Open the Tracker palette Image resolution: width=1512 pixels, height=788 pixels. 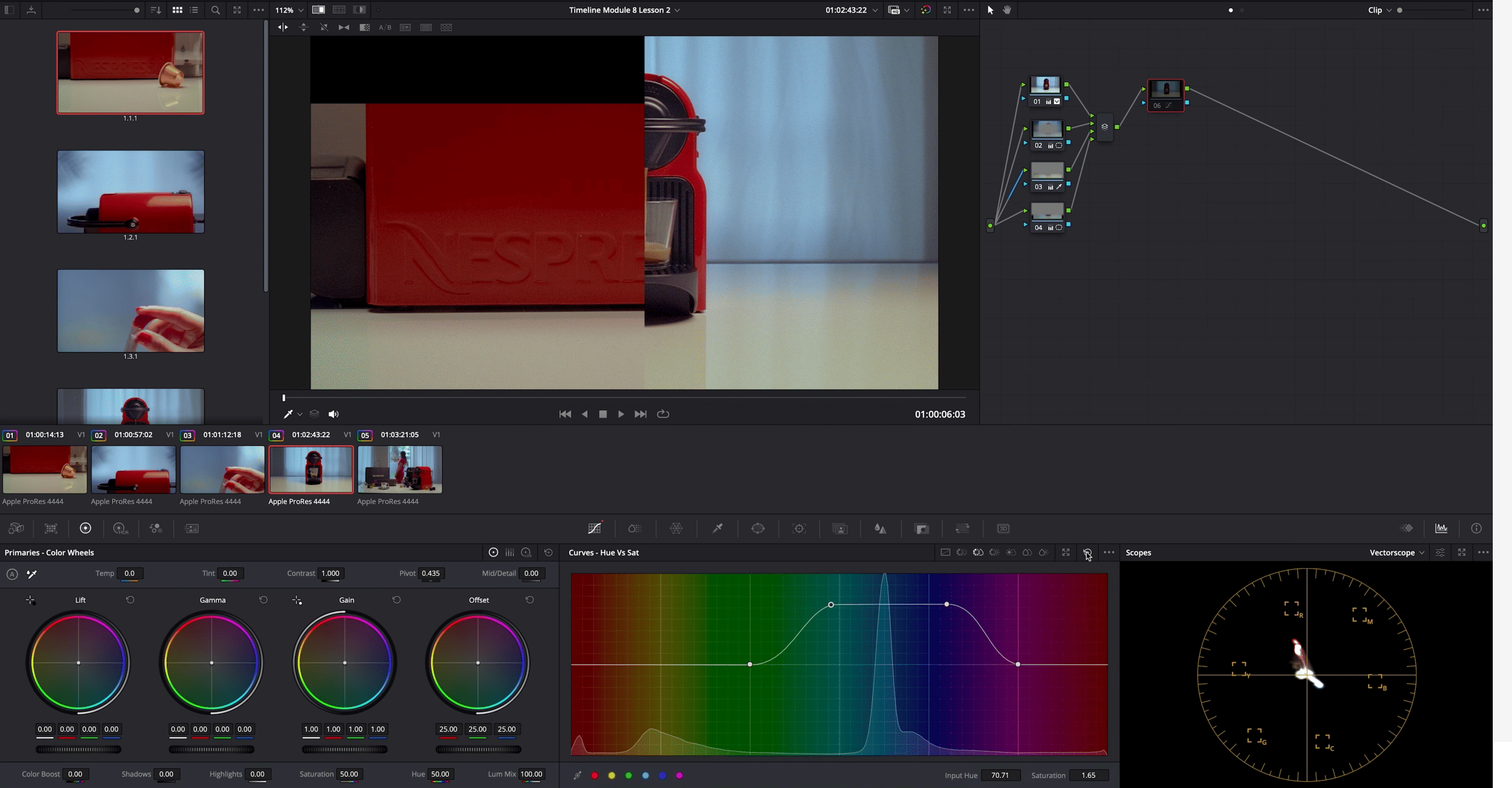[799, 529]
